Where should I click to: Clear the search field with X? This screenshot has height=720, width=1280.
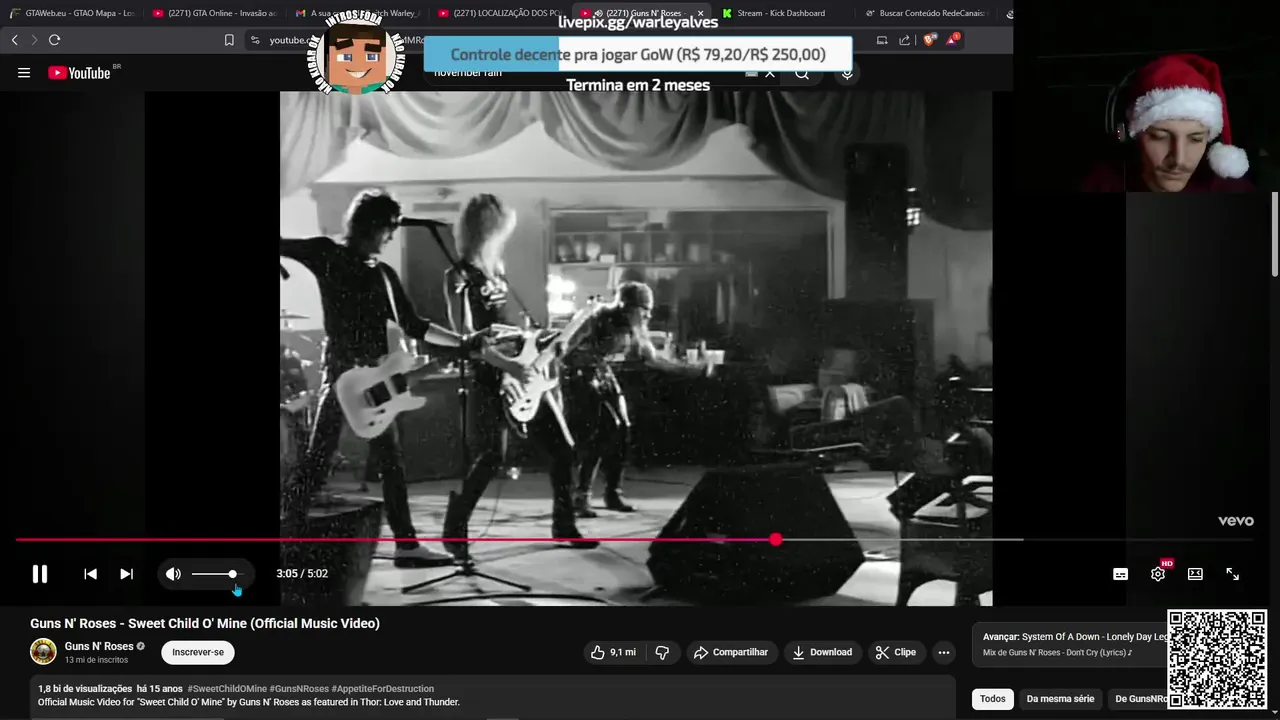coord(770,73)
